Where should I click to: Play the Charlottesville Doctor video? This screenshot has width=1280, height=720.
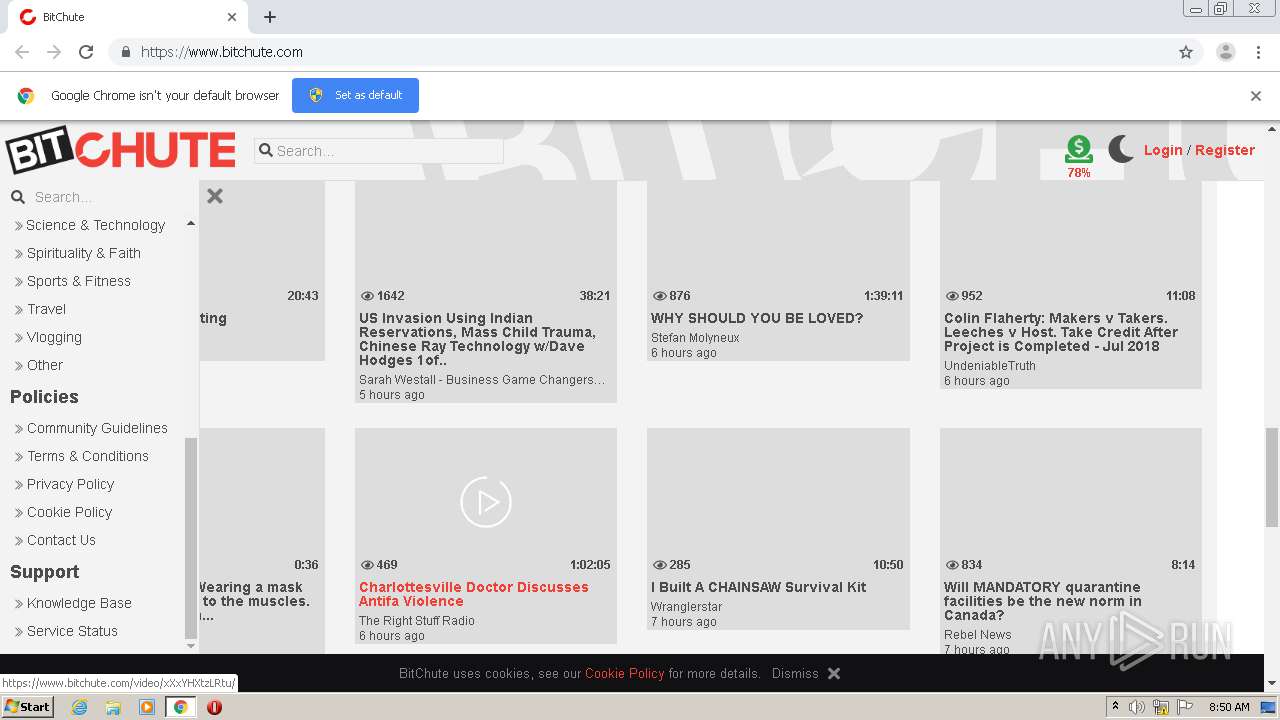click(x=486, y=502)
